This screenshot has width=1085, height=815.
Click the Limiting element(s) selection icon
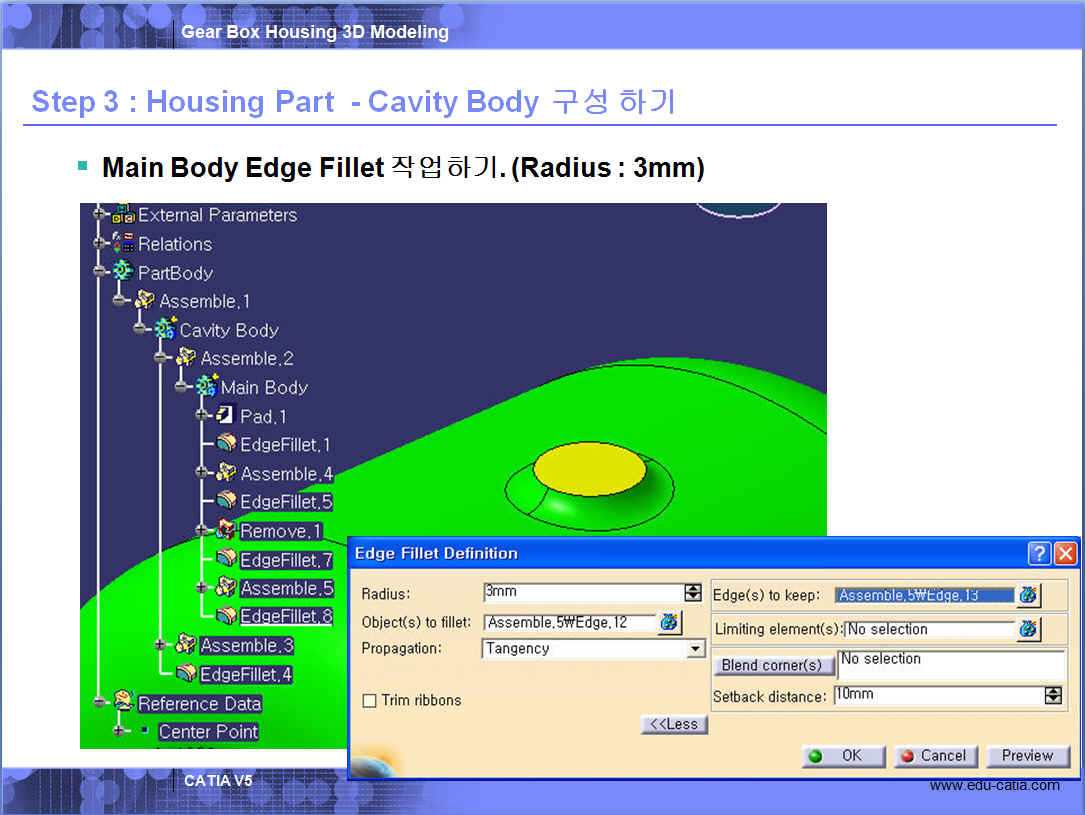1028,630
